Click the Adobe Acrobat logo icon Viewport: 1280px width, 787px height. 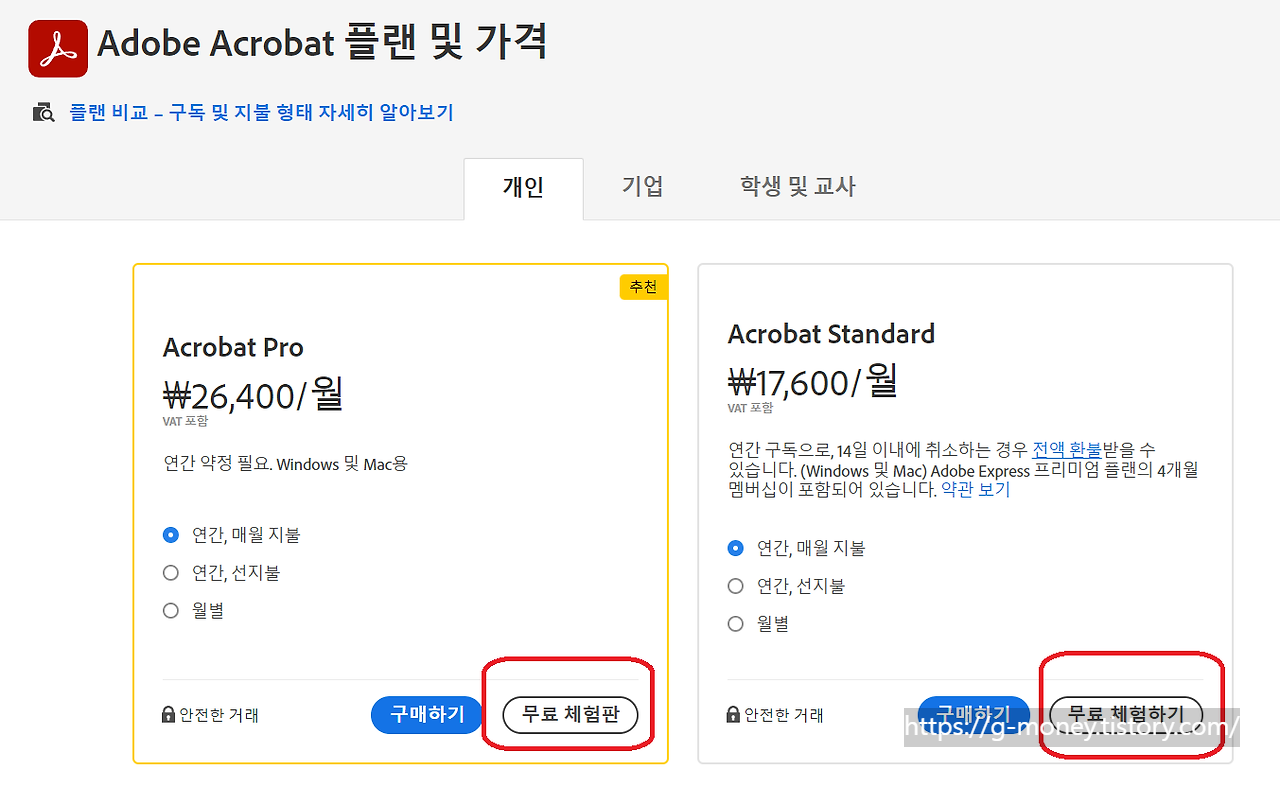pyautogui.click(x=58, y=48)
